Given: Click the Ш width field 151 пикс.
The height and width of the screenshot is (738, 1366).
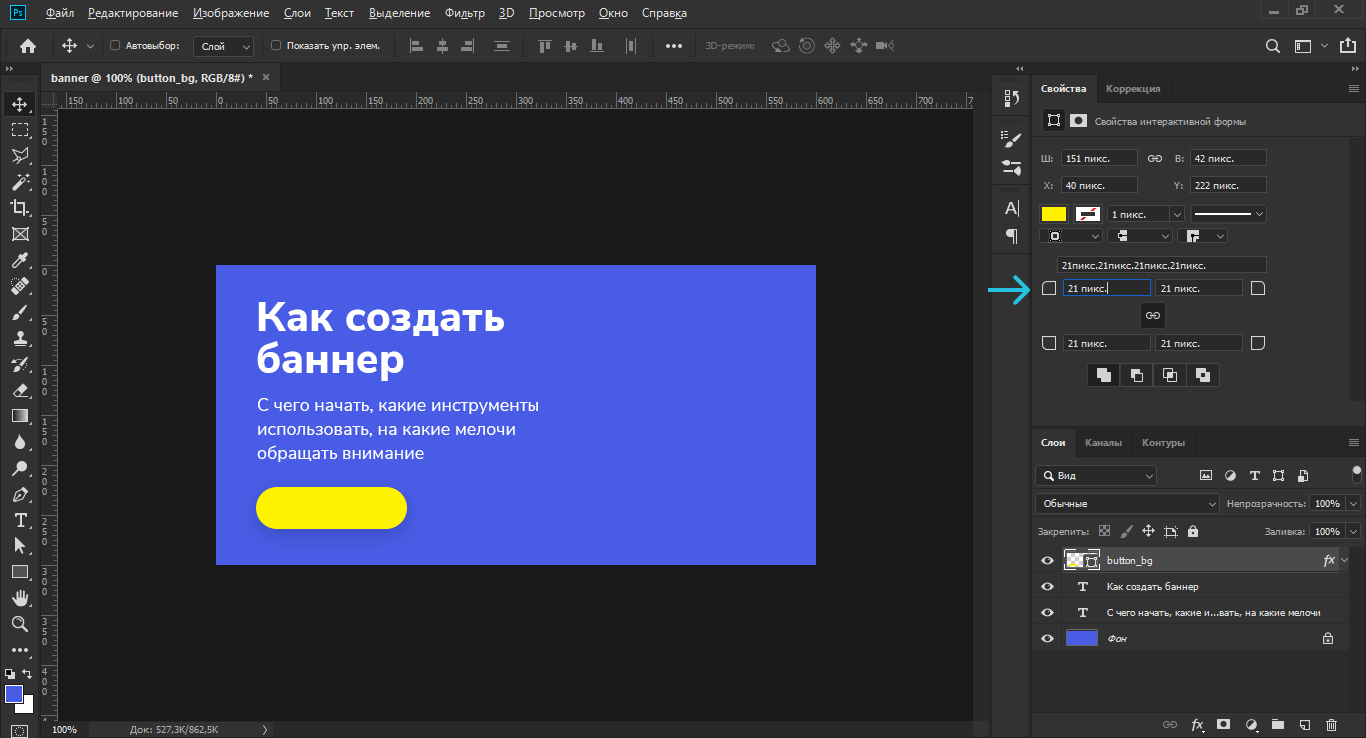Looking at the screenshot, I should (x=1099, y=158).
